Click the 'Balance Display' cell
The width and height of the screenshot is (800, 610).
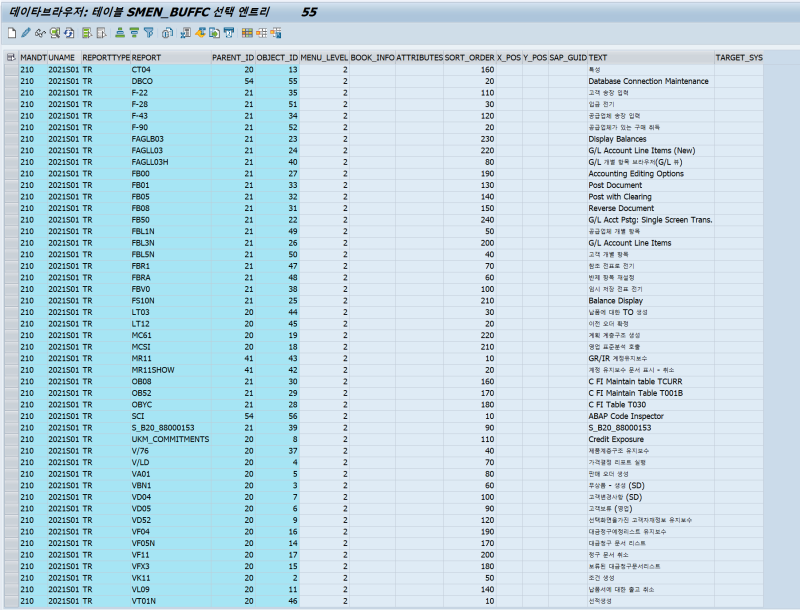[x=651, y=300]
